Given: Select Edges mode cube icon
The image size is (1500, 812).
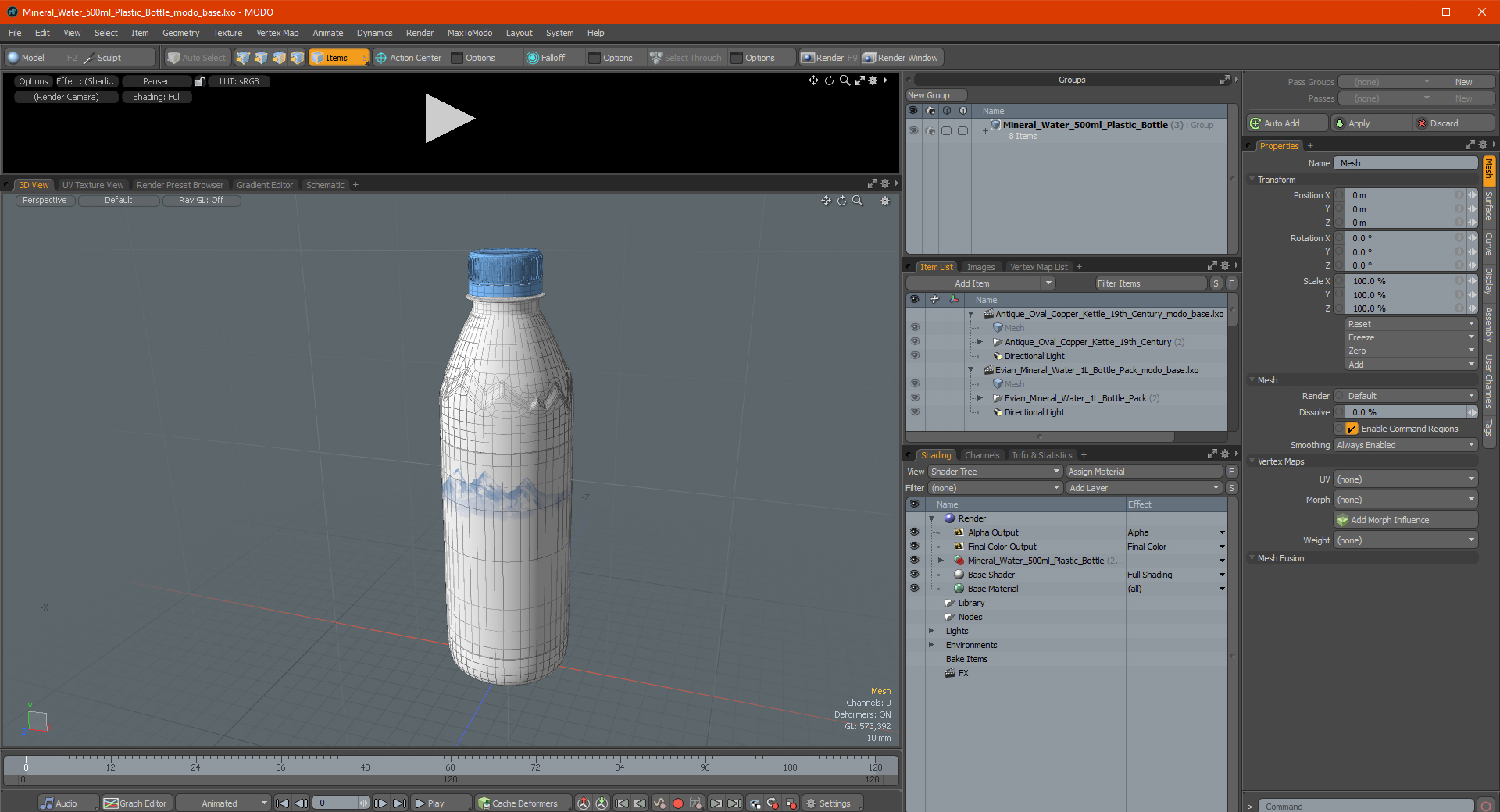Looking at the screenshot, I should click(x=261, y=58).
